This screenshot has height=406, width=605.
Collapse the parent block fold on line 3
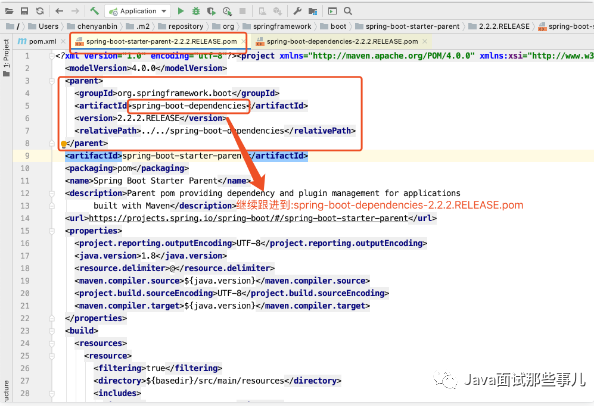click(x=52, y=81)
